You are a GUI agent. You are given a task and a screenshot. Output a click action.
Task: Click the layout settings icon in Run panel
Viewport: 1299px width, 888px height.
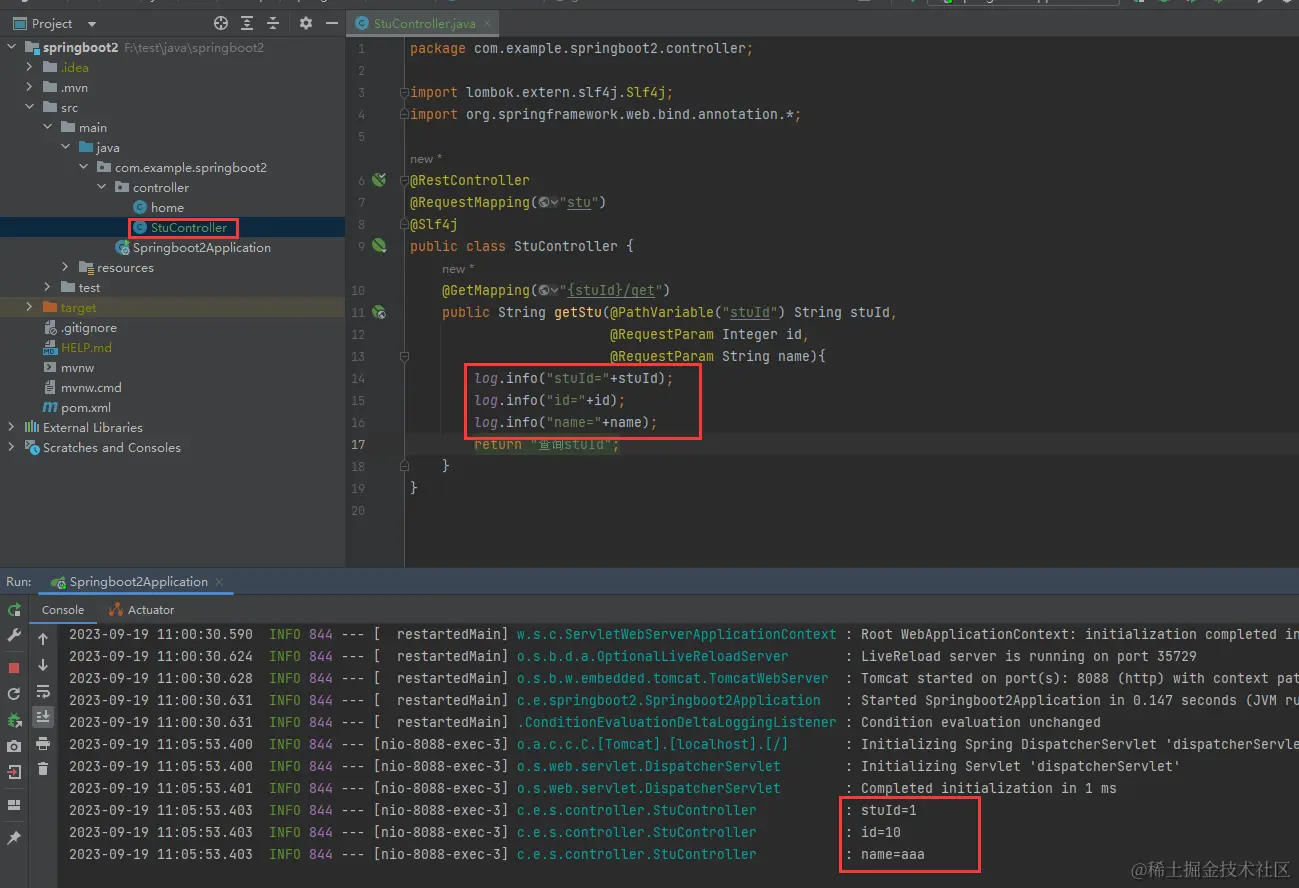(x=14, y=805)
